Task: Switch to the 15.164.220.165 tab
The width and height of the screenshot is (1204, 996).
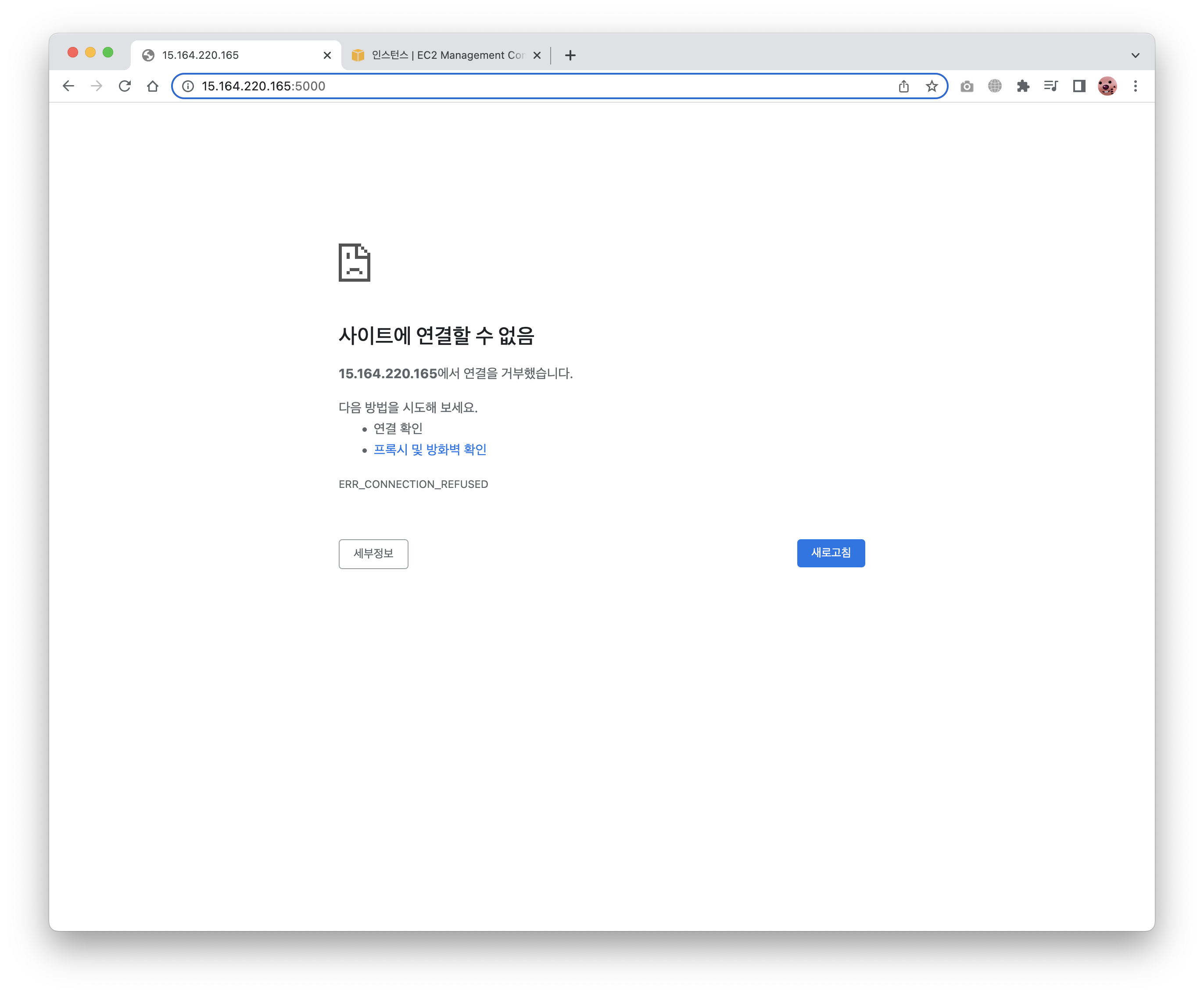Action: point(236,55)
